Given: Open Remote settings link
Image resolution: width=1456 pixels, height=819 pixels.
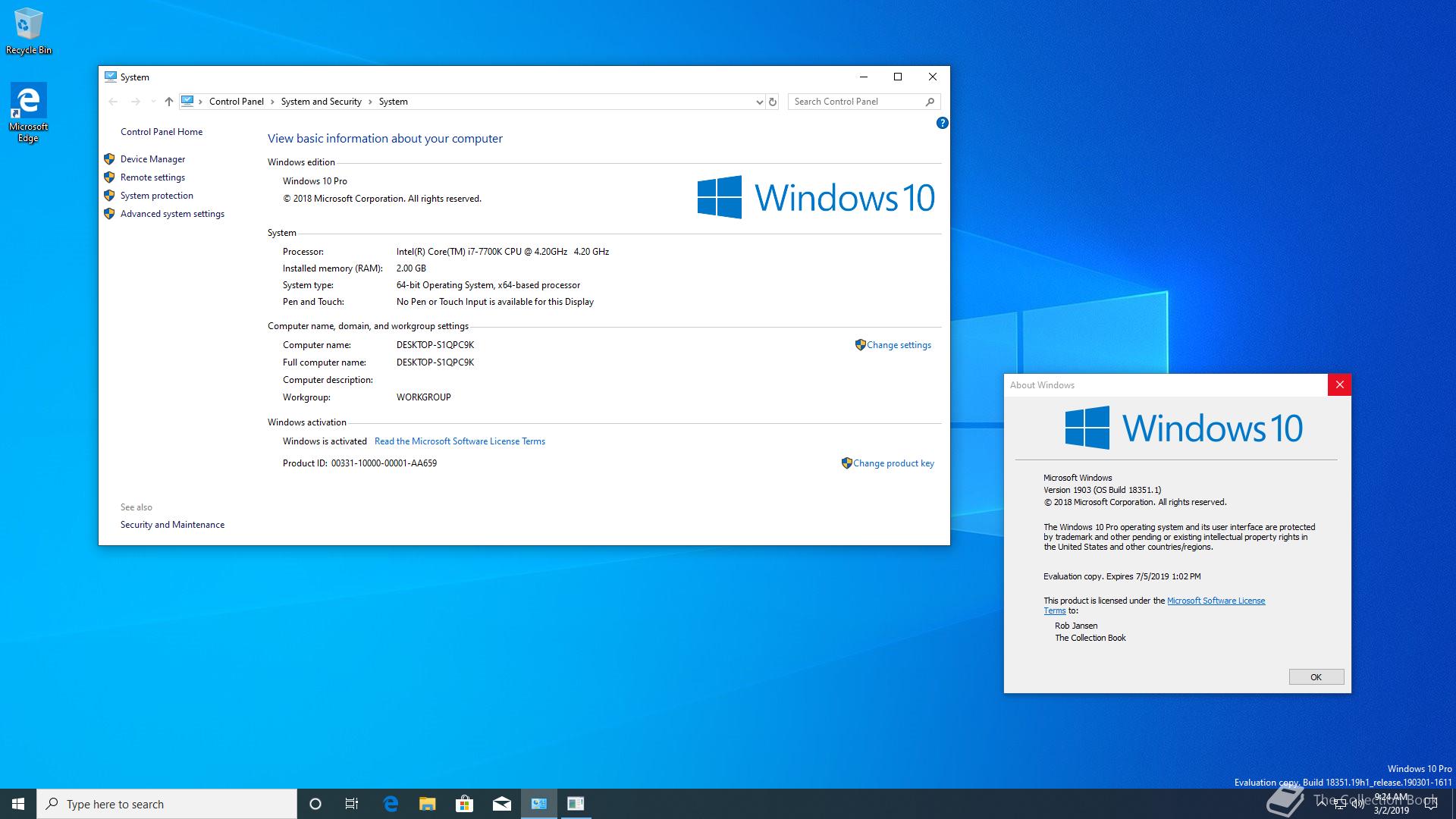Looking at the screenshot, I should pos(152,177).
